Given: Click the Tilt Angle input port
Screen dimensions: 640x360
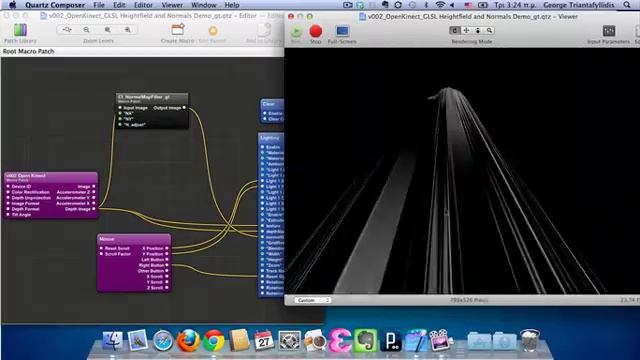Looking at the screenshot, I should coord(8,215).
